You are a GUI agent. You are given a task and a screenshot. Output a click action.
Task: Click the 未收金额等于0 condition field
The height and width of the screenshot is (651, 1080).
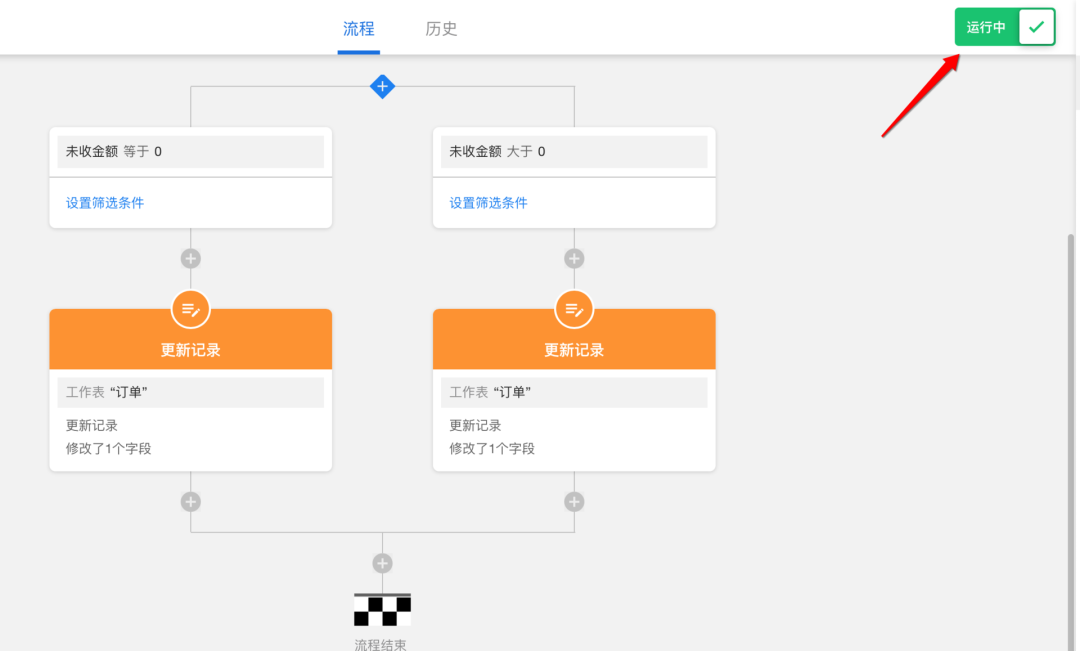pyautogui.click(x=190, y=151)
